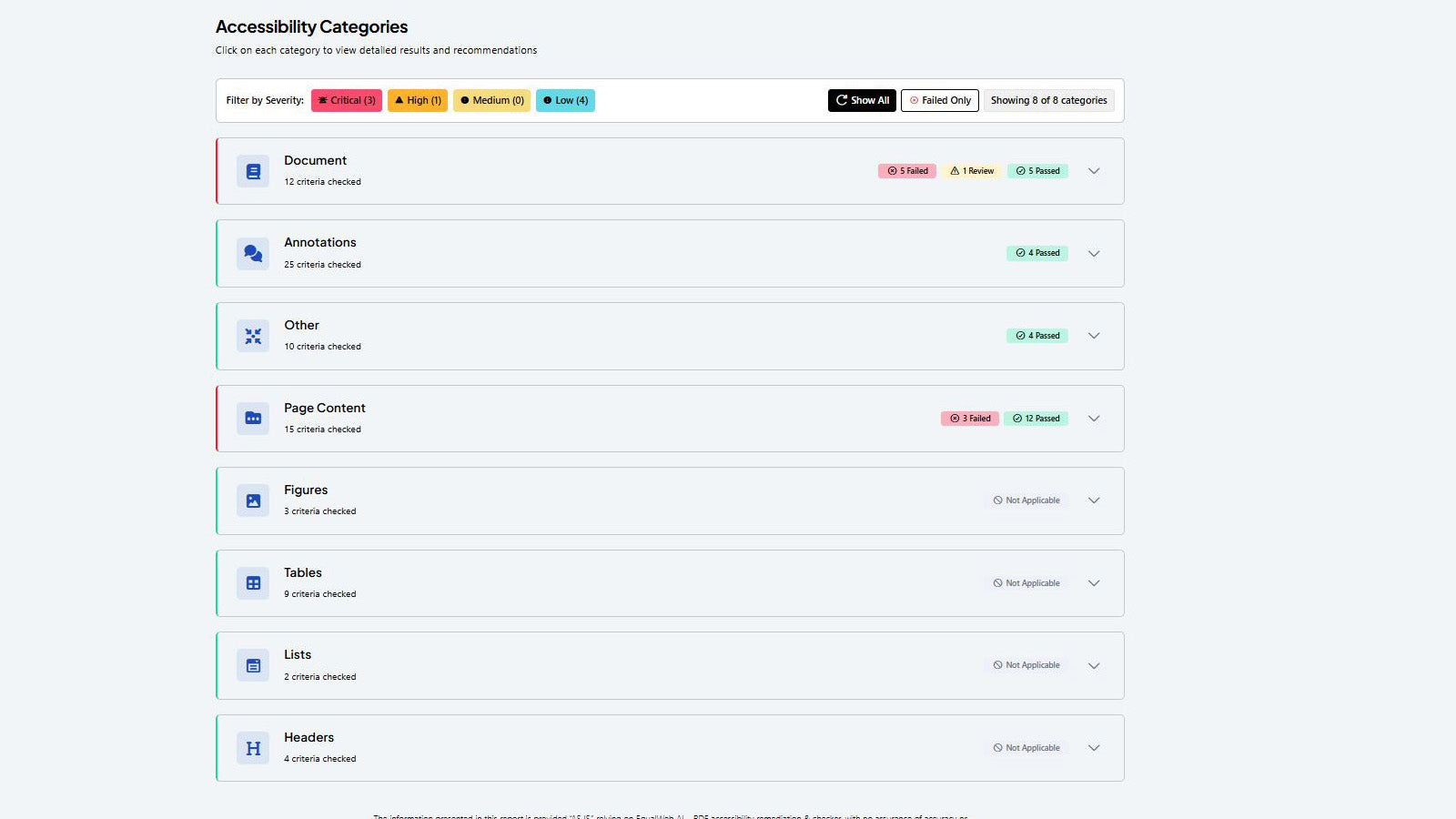Click the Annotations speech bubbles icon
Viewport: 1456px width, 819px height.
click(x=253, y=254)
